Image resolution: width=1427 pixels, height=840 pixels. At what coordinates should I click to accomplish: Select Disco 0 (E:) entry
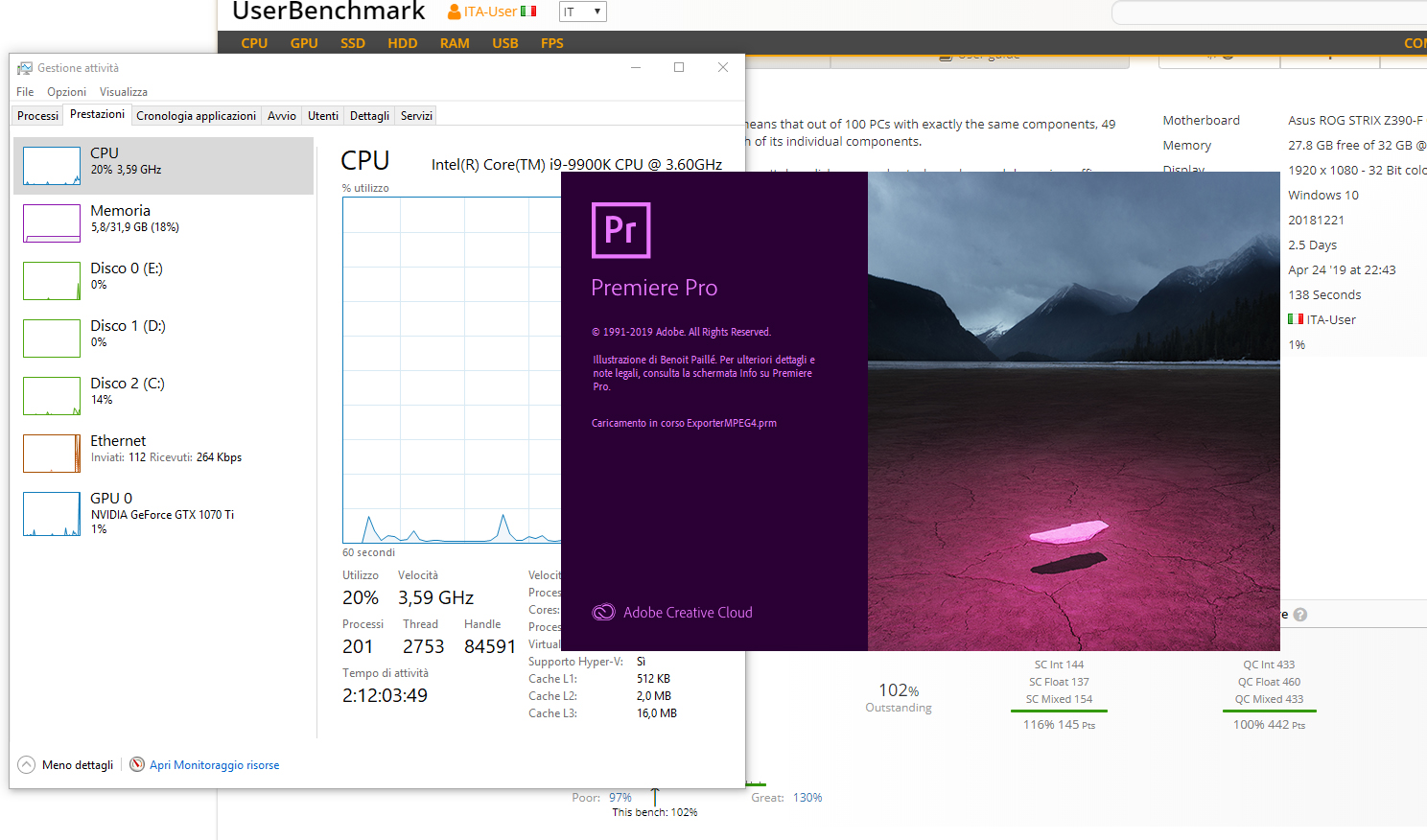(164, 281)
